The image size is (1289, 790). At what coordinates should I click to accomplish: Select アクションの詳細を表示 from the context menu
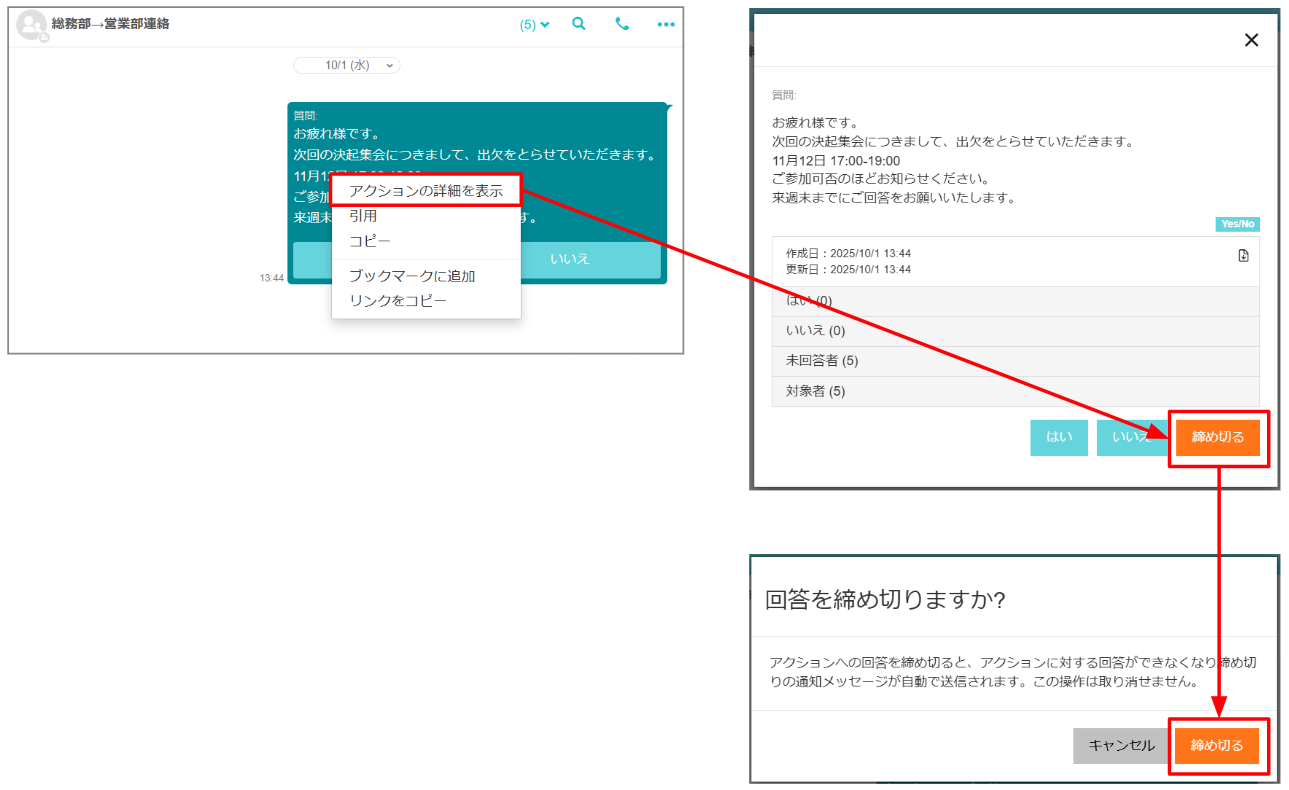pyautogui.click(x=426, y=191)
